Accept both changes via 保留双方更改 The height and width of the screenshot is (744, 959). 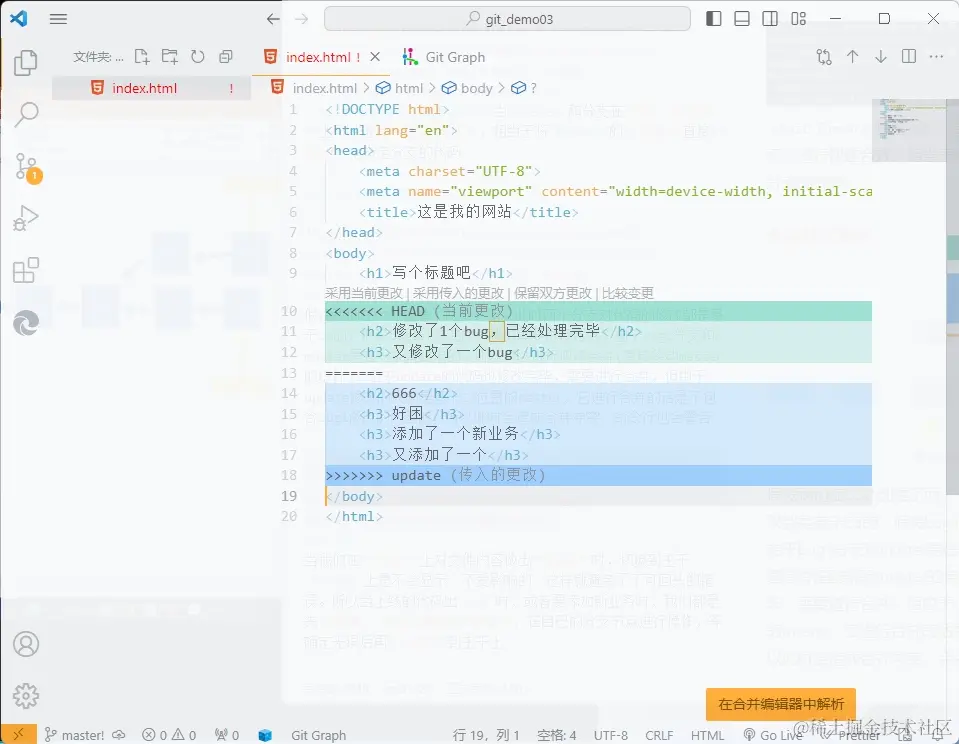(553, 293)
